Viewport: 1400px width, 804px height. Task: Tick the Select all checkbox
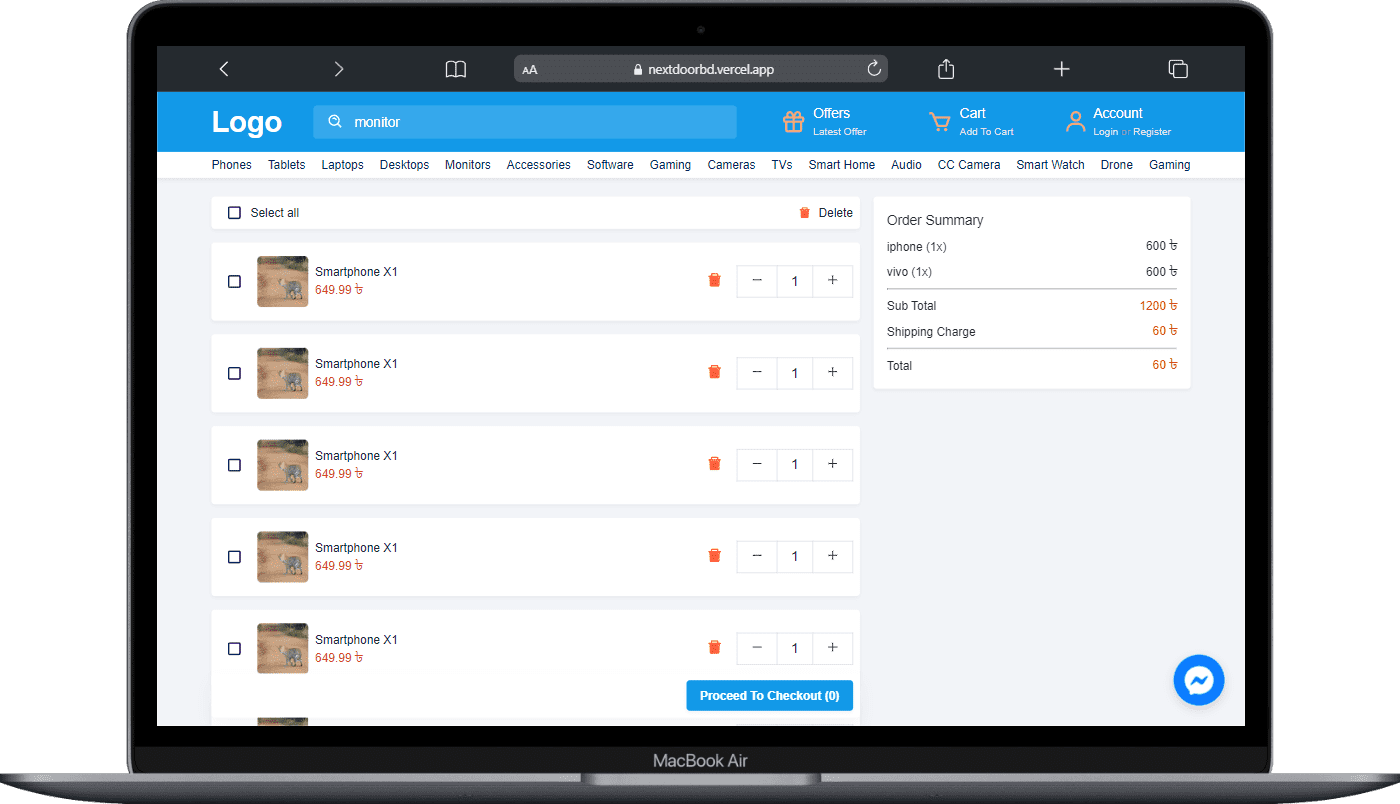pos(234,213)
